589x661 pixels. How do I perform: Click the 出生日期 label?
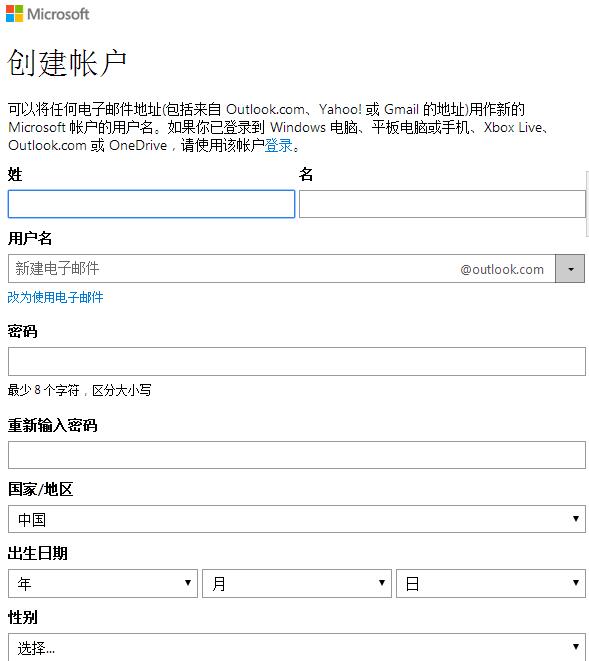pos(38,553)
